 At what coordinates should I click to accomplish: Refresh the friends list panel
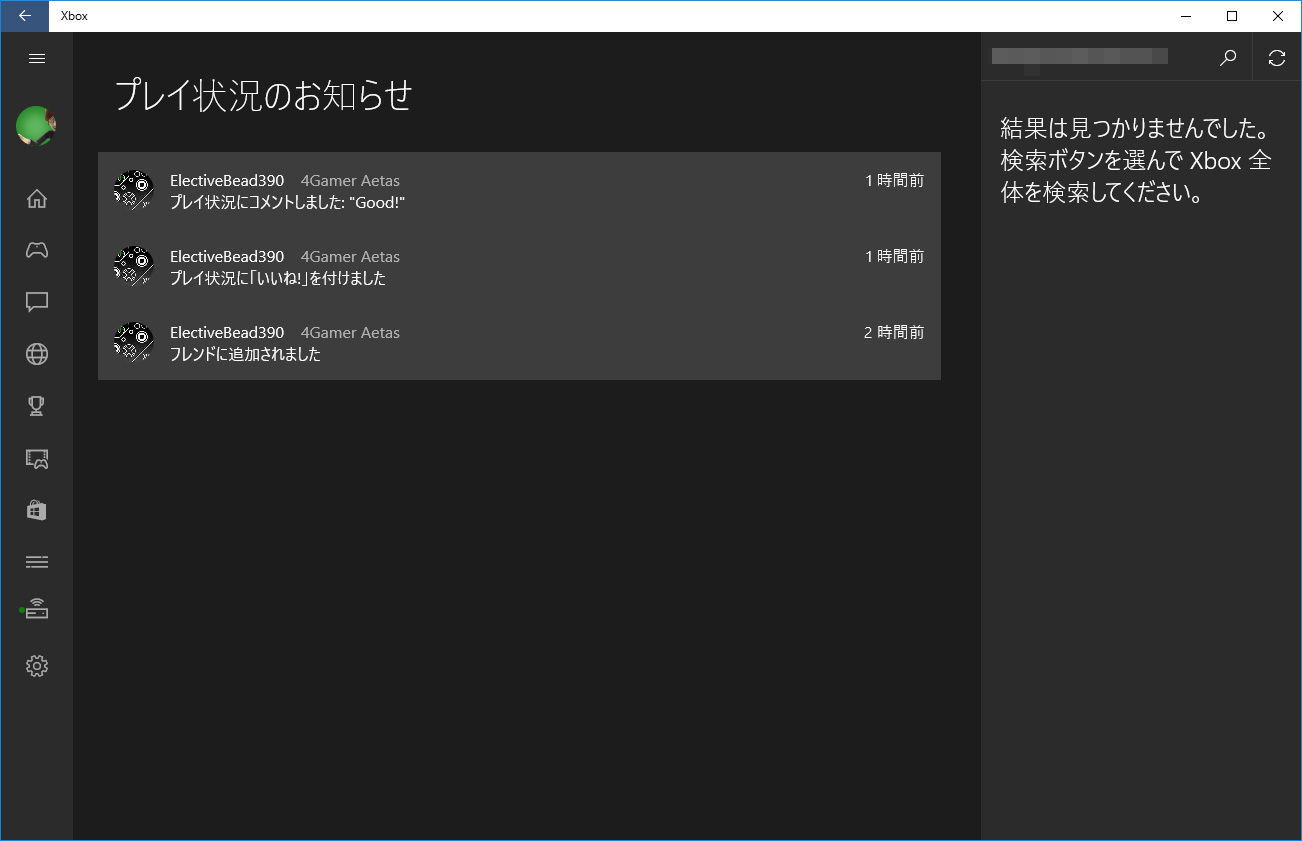coord(1277,58)
